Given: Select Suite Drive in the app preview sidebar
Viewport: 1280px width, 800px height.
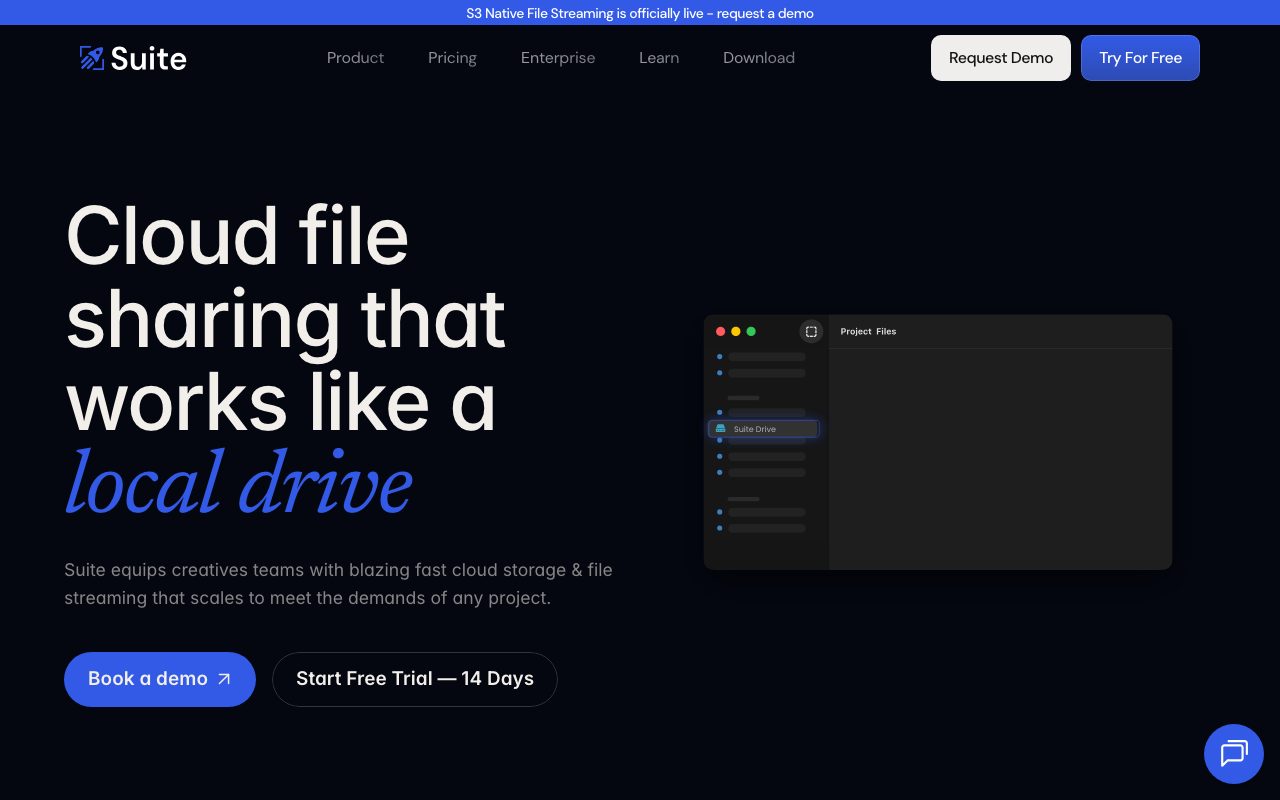Looking at the screenshot, I should pyautogui.click(x=764, y=429).
